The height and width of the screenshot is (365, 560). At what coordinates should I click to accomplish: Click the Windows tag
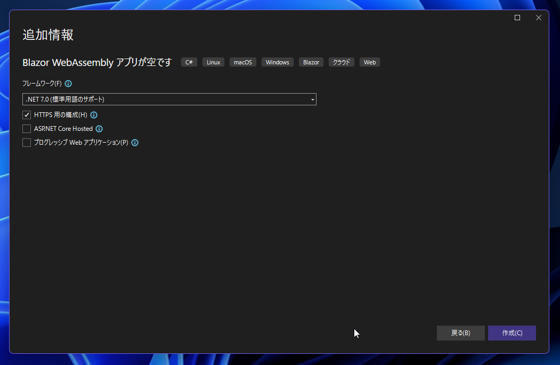pos(278,62)
